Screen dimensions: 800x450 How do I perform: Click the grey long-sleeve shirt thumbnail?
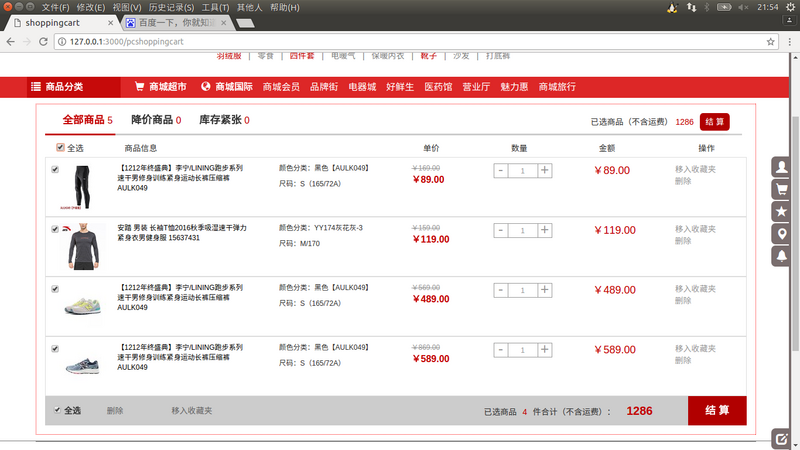coord(83,246)
